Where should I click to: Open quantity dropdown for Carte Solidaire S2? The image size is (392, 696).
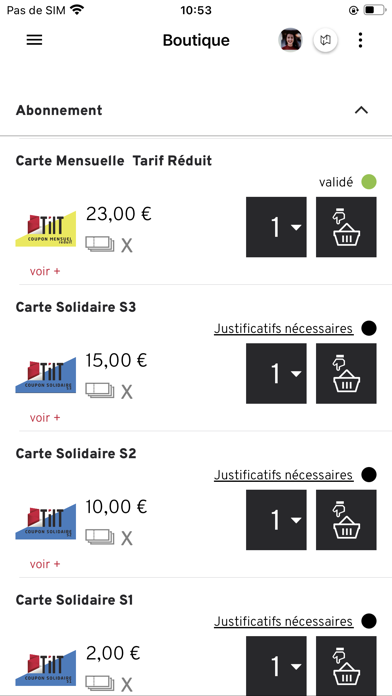pos(276,520)
